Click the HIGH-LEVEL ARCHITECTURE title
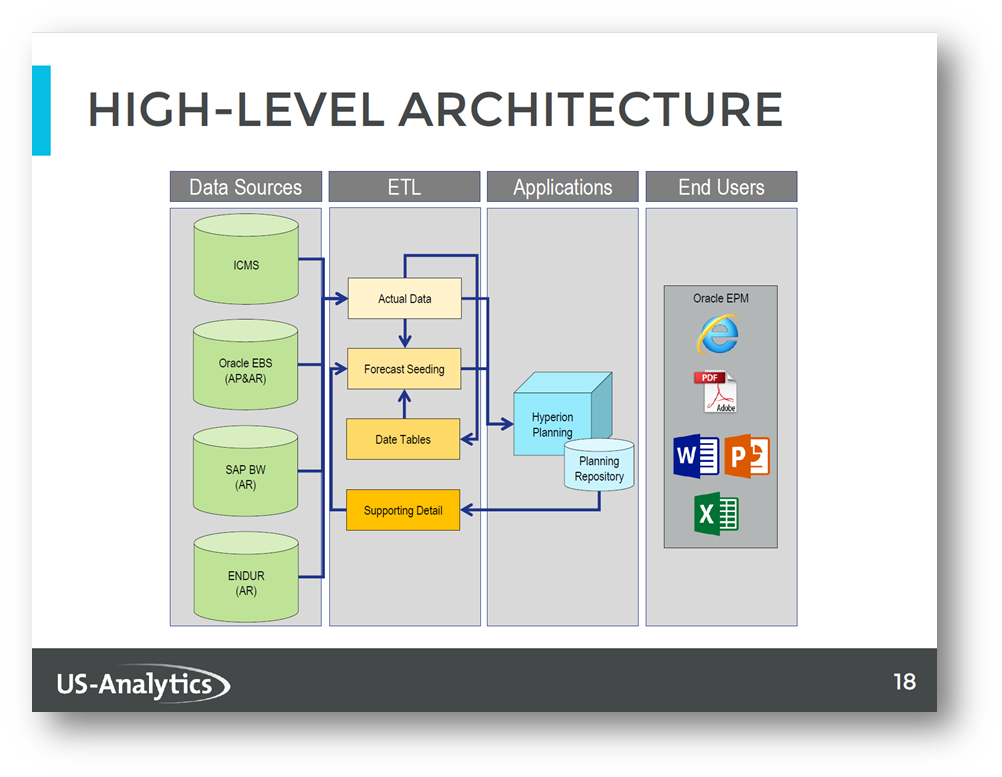Viewport: 1002px width, 777px height. click(x=435, y=109)
